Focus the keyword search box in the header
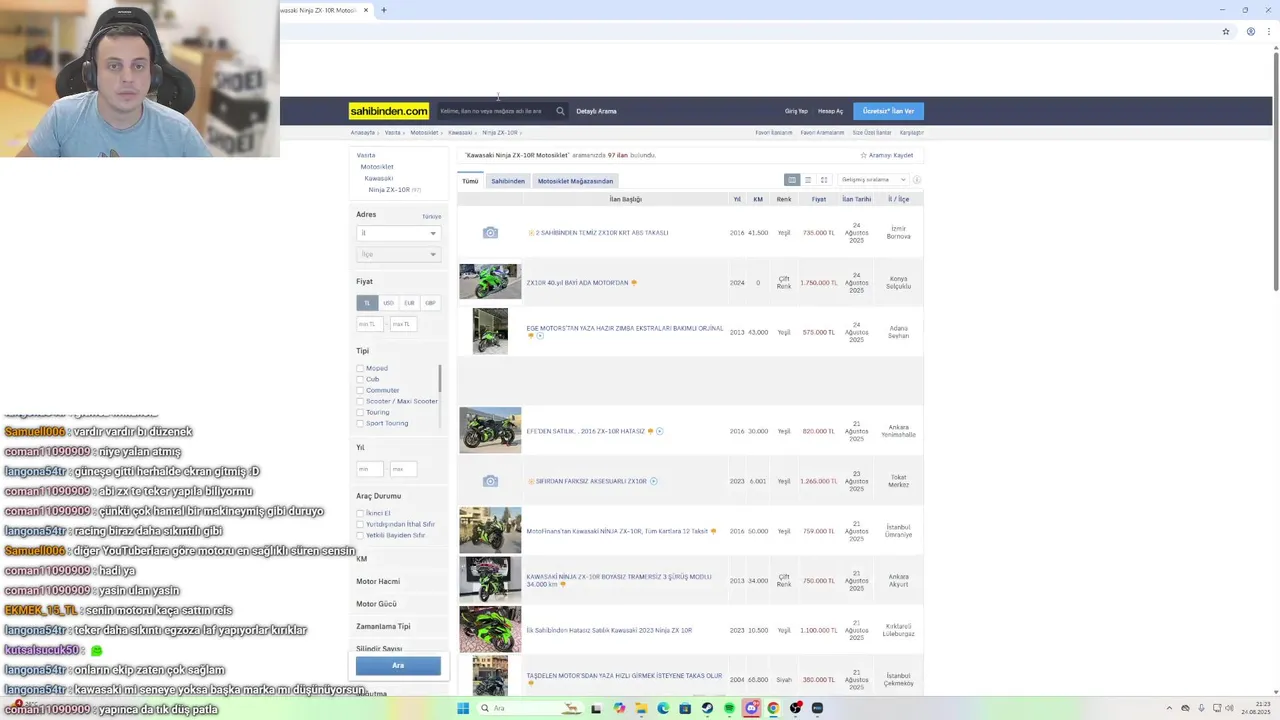The height and width of the screenshot is (720, 1280). [495, 111]
